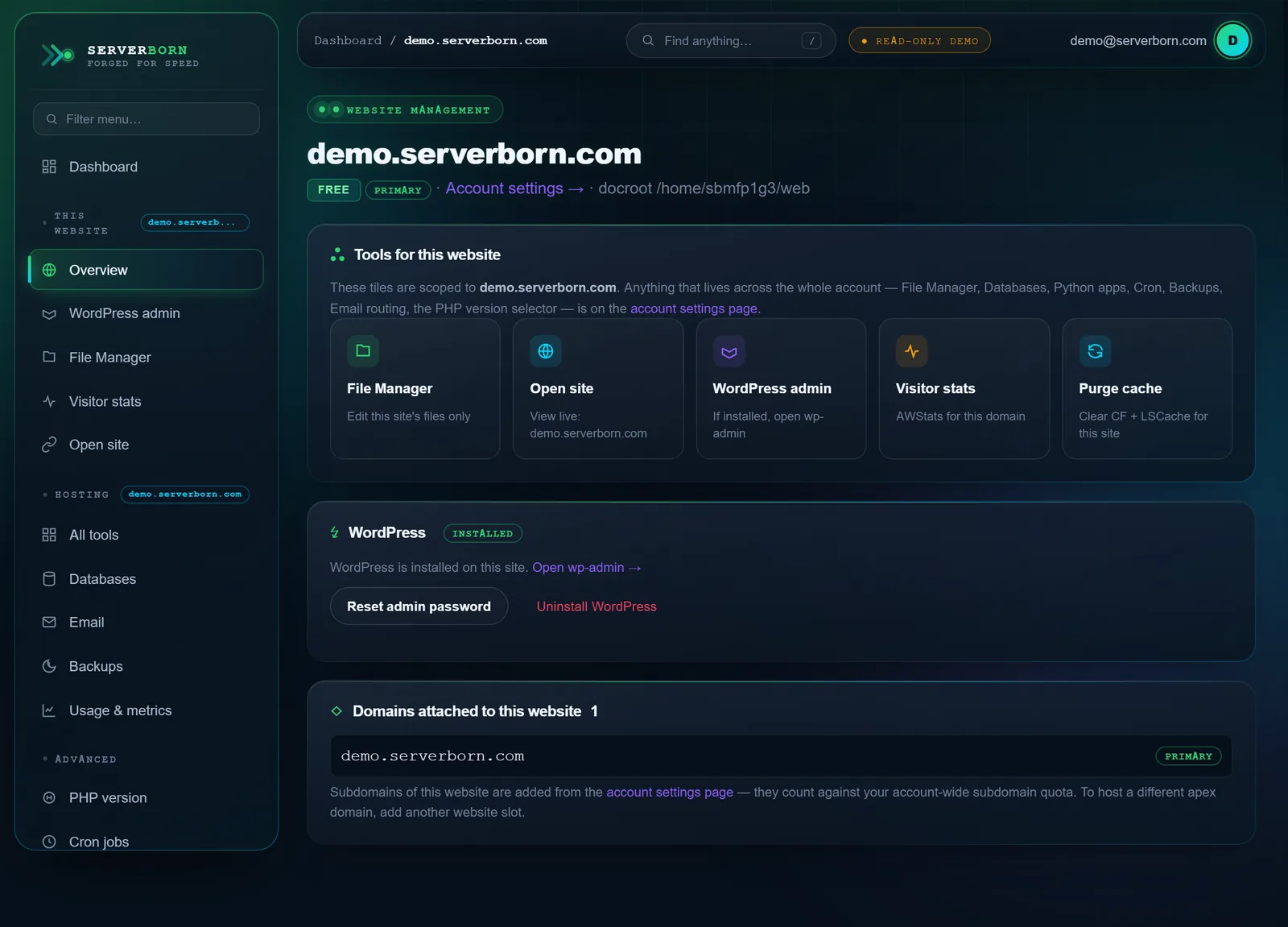
Task: Click the Dashboard grid icon in sidebar
Action: click(49, 167)
